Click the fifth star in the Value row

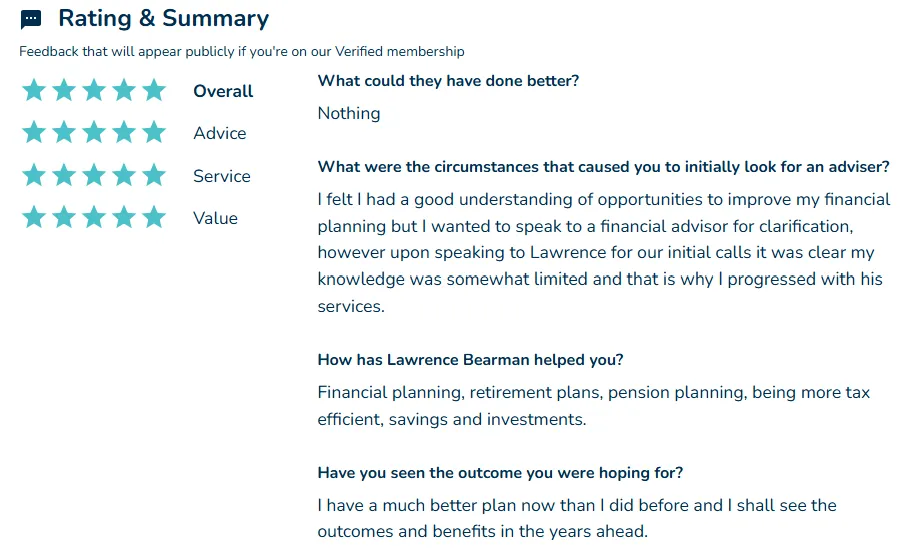click(x=154, y=217)
